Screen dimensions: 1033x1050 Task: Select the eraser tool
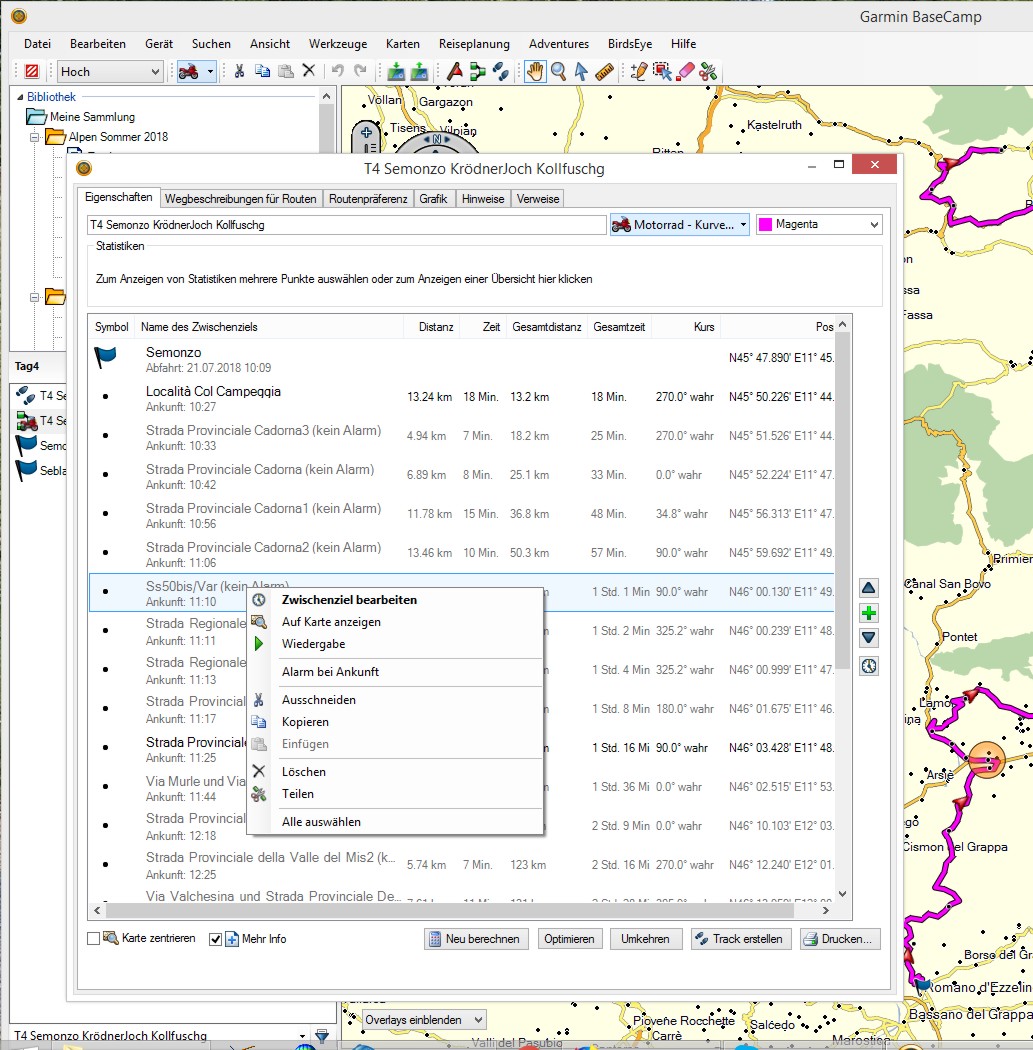[x=686, y=71]
